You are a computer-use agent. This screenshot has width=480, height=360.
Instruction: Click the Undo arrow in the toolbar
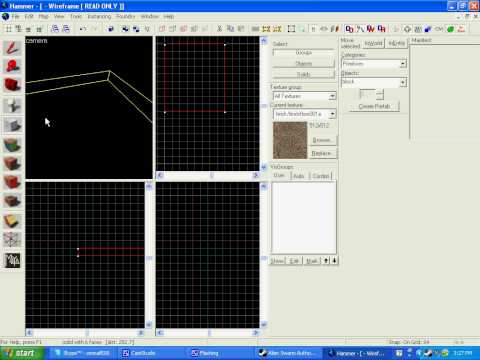pyautogui.click(x=83, y=29)
